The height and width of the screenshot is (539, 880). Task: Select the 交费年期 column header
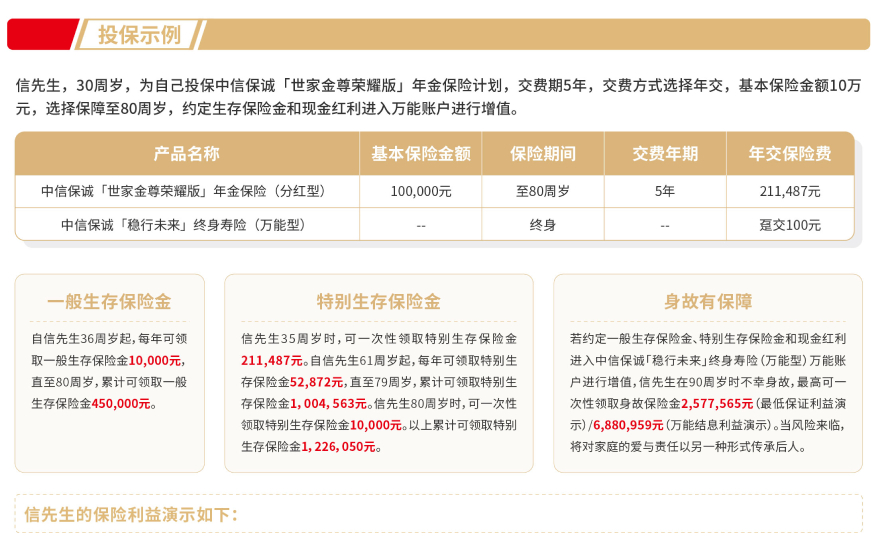[665, 153]
